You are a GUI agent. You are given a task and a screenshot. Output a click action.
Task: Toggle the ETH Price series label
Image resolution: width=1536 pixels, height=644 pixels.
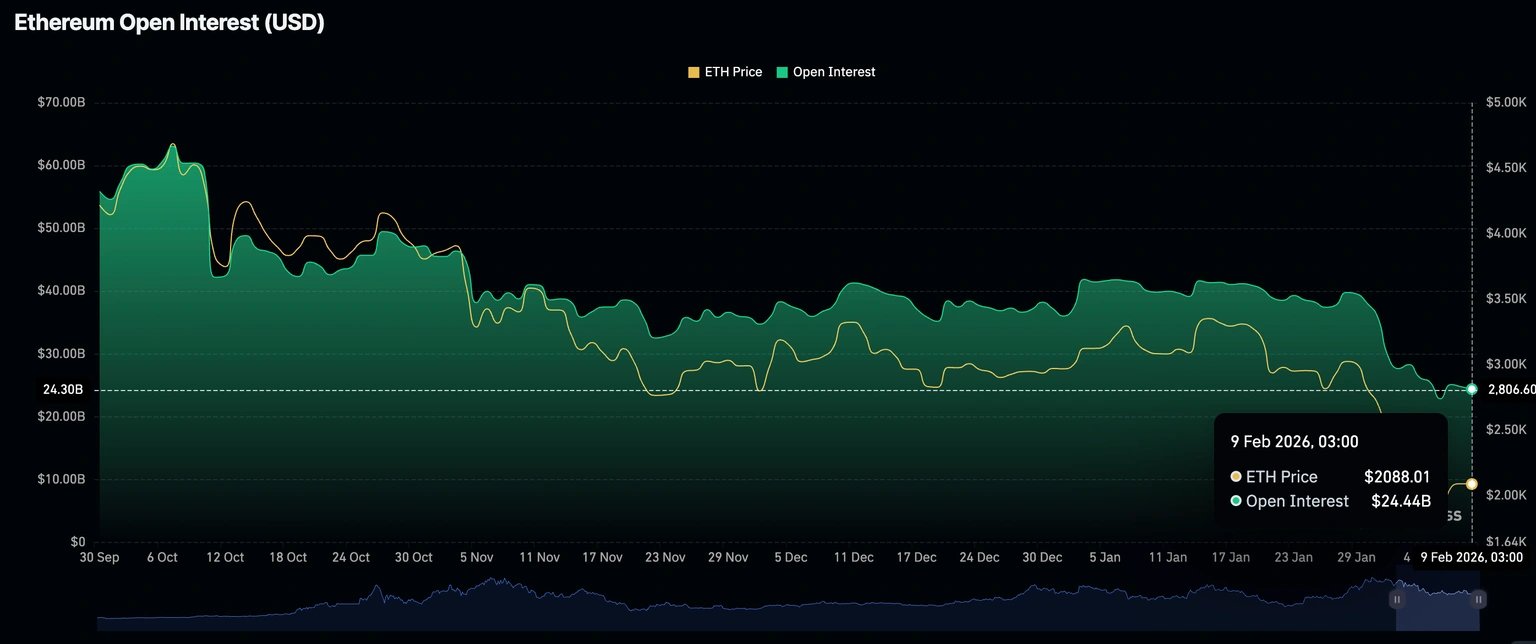733,72
